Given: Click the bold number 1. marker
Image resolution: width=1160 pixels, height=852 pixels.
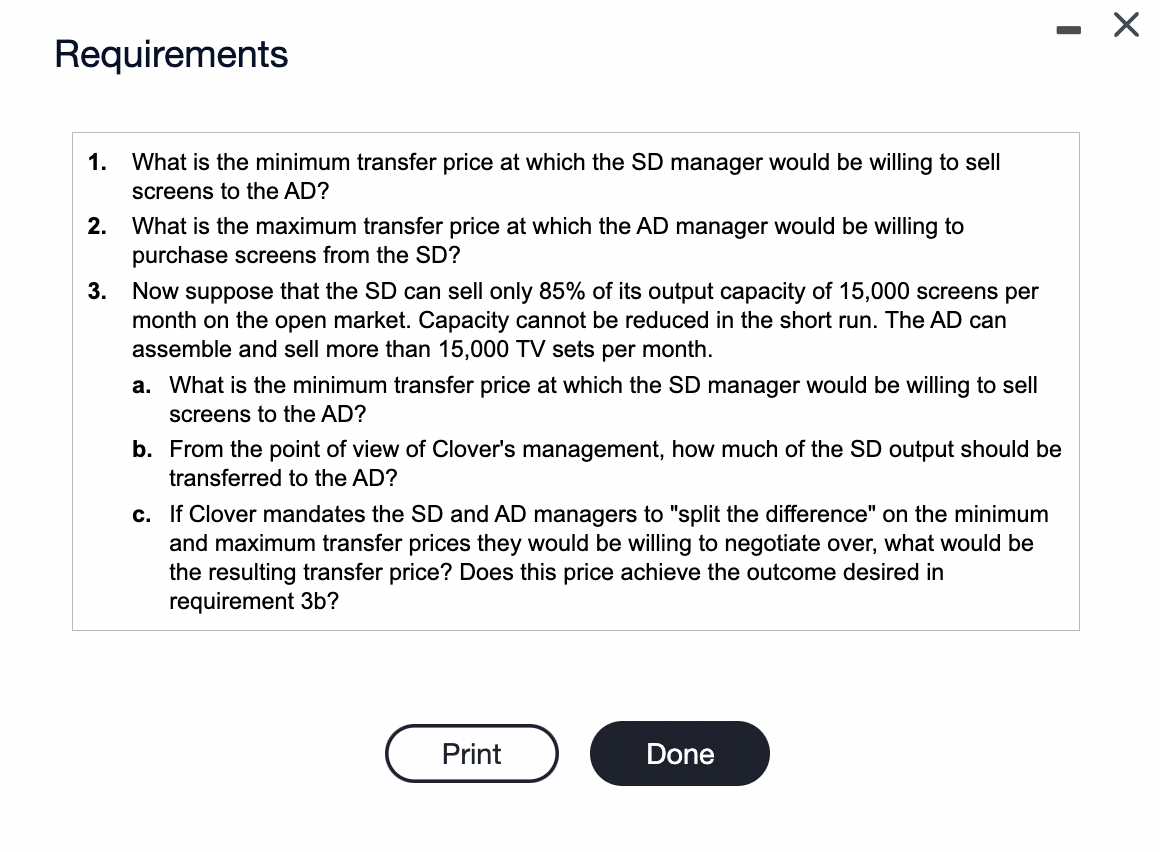Looking at the screenshot, I should coord(97,162).
